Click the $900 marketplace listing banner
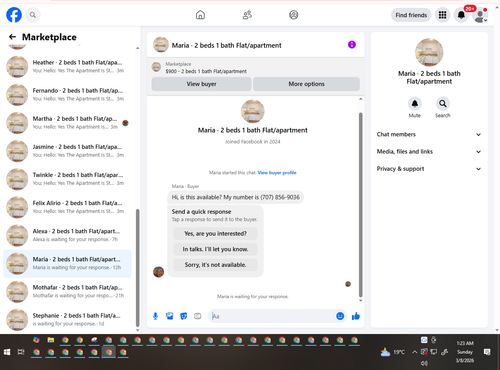The height and width of the screenshot is (370, 500). tap(256, 68)
